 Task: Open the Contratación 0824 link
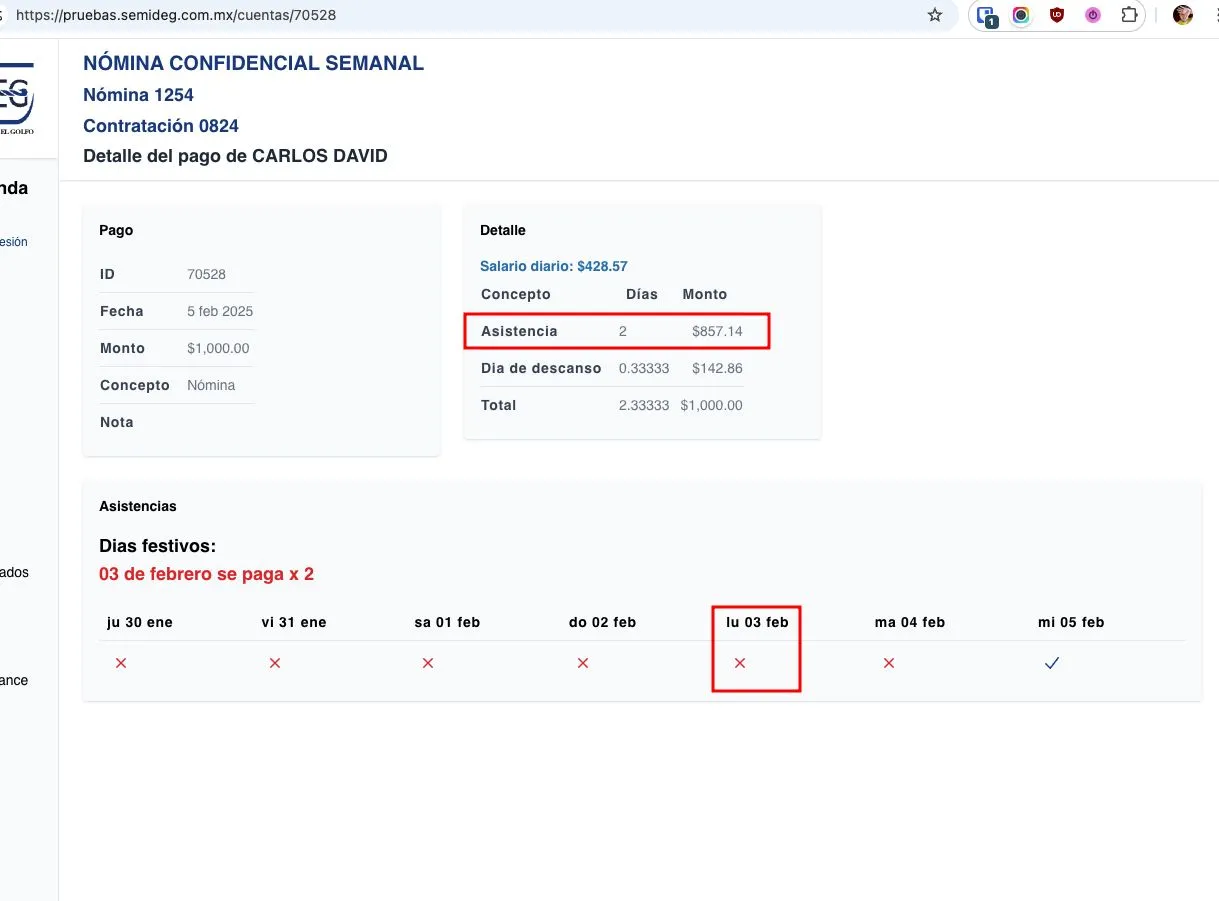click(x=160, y=126)
